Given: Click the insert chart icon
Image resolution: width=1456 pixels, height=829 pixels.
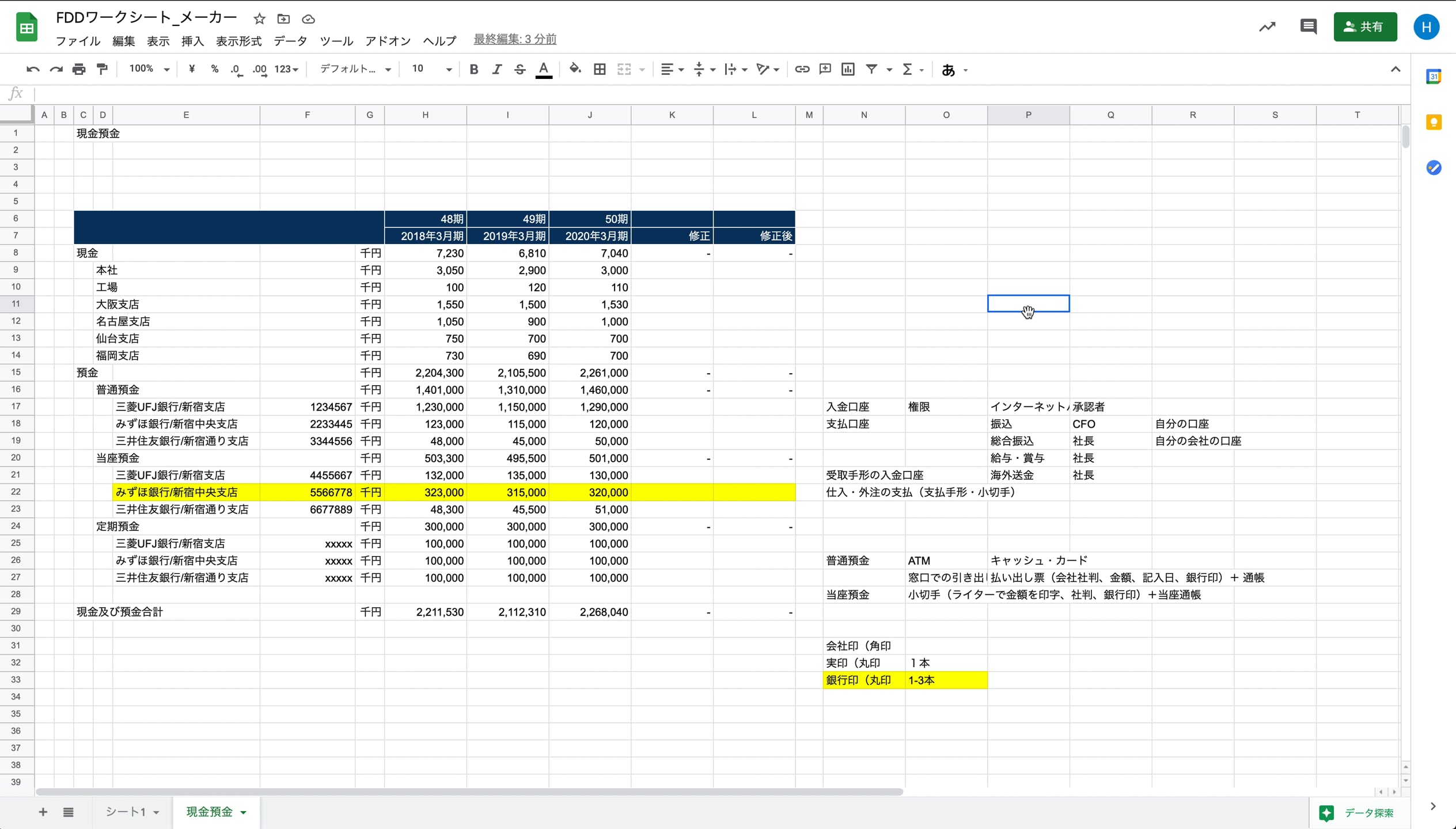Looking at the screenshot, I should pos(848,70).
